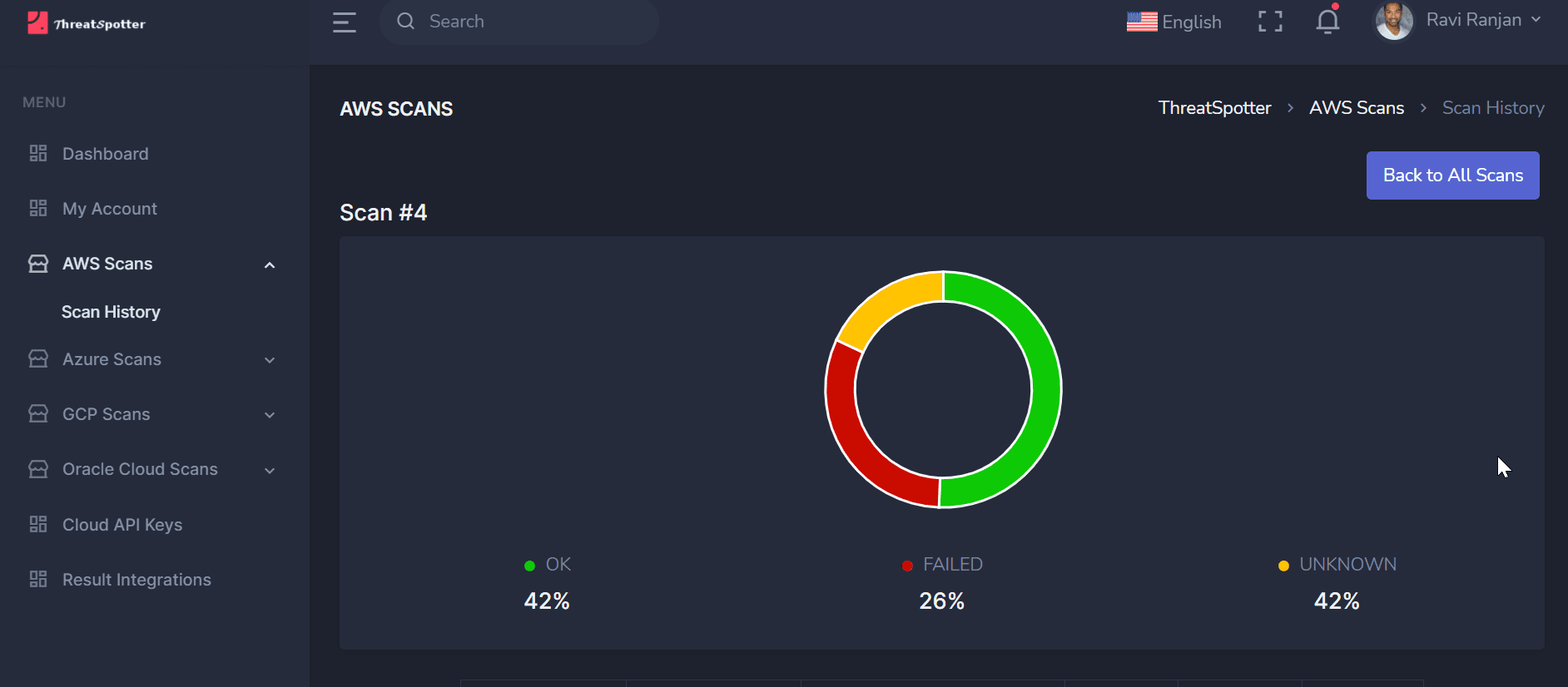Open the notifications bell
This screenshot has height=687, width=1568.
click(1328, 20)
